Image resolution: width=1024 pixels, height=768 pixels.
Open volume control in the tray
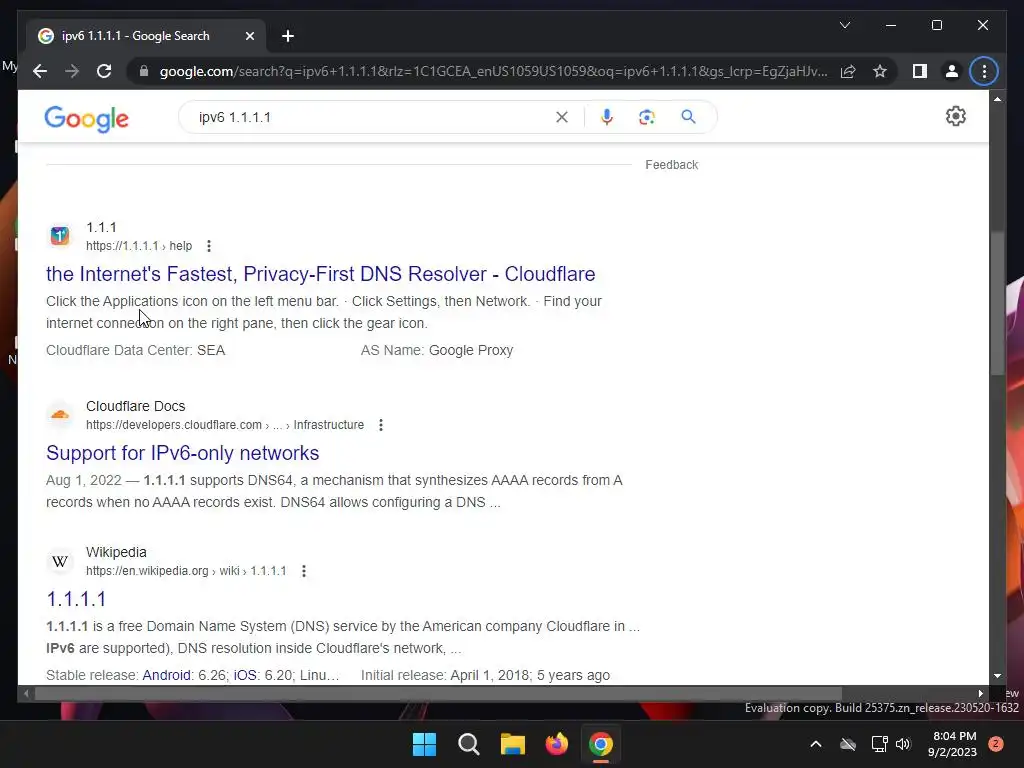point(903,744)
